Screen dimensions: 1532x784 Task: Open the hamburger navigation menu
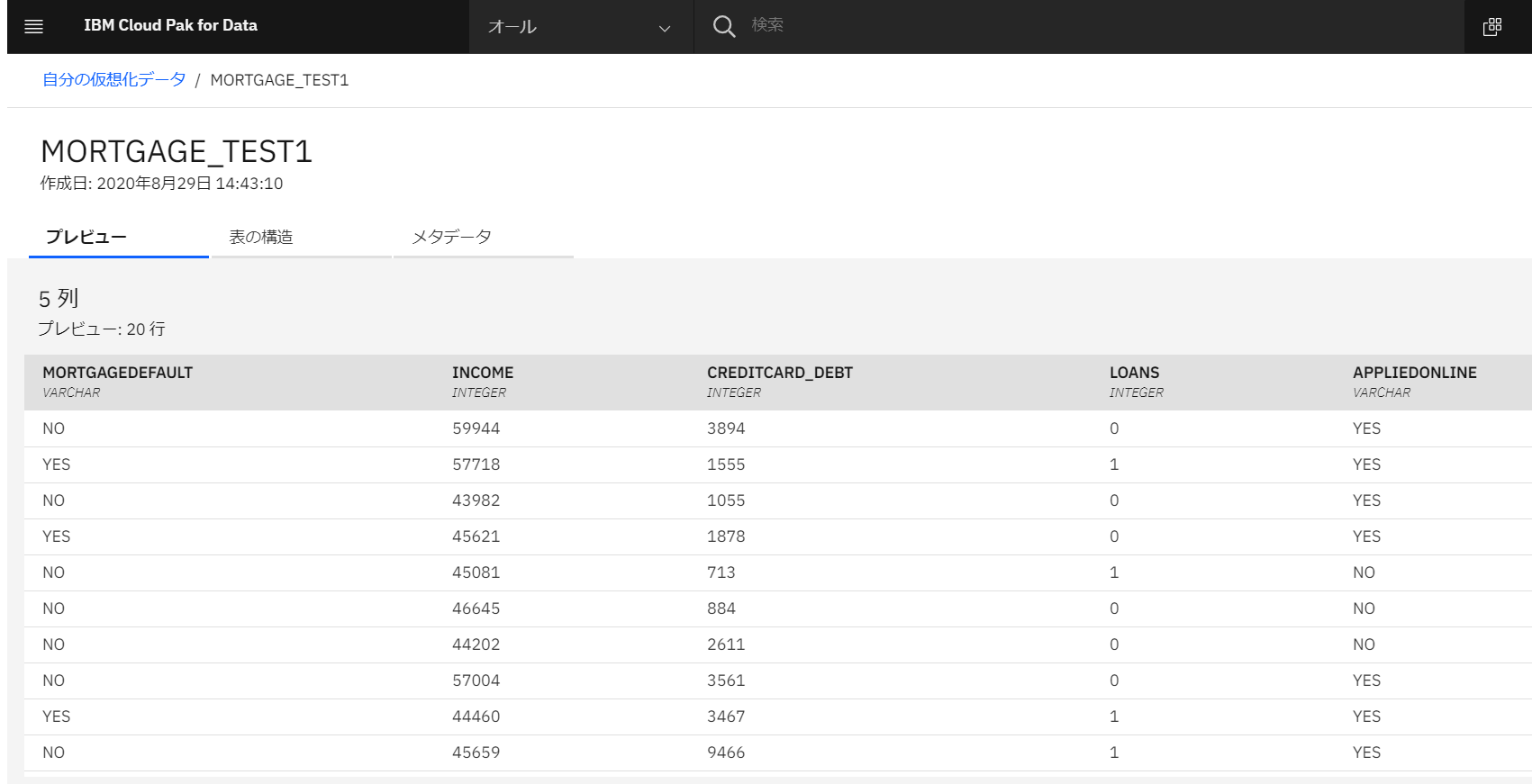pyautogui.click(x=33, y=26)
